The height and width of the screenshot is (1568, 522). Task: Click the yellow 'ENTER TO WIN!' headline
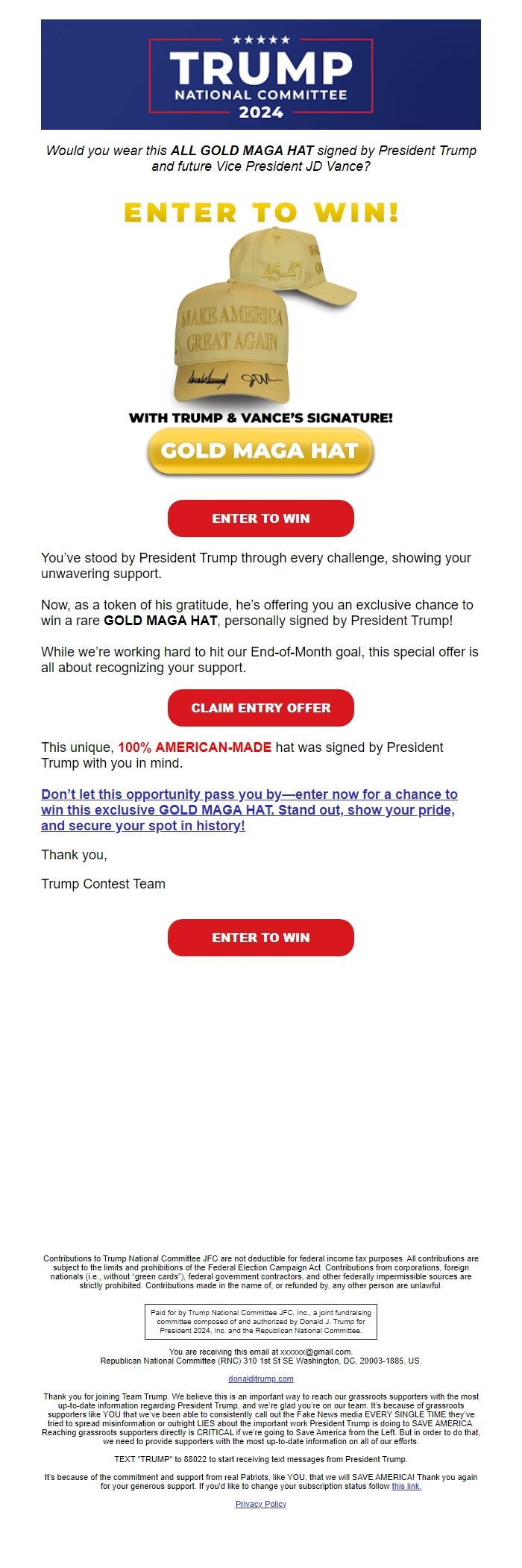click(260, 211)
